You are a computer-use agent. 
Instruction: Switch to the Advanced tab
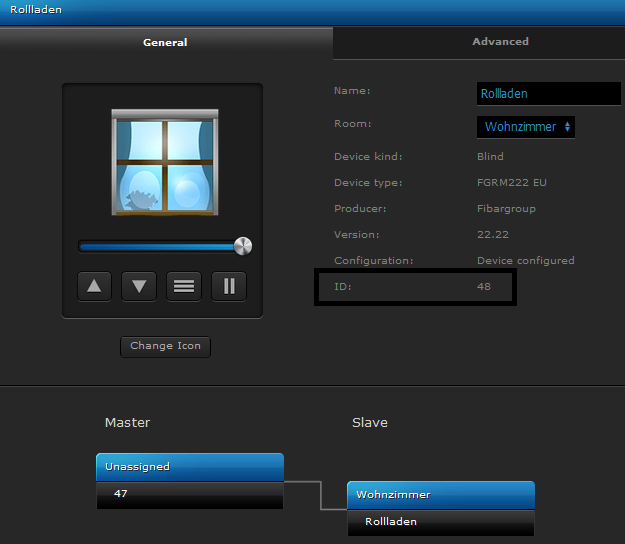pyautogui.click(x=500, y=42)
